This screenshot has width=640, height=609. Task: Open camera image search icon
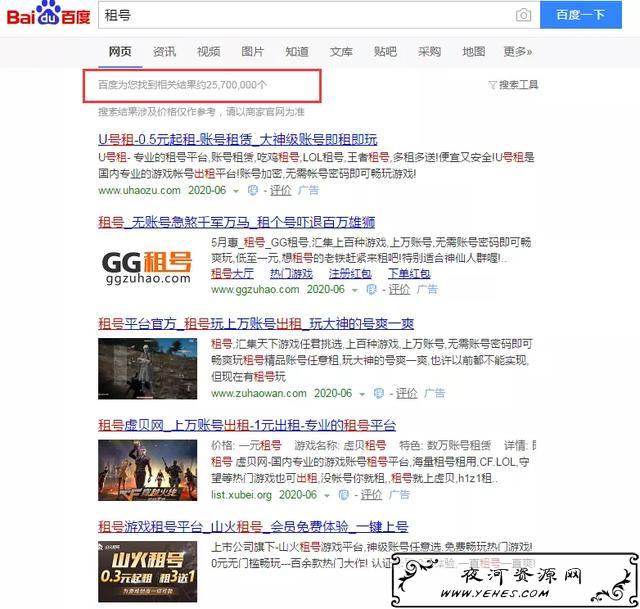(523, 16)
